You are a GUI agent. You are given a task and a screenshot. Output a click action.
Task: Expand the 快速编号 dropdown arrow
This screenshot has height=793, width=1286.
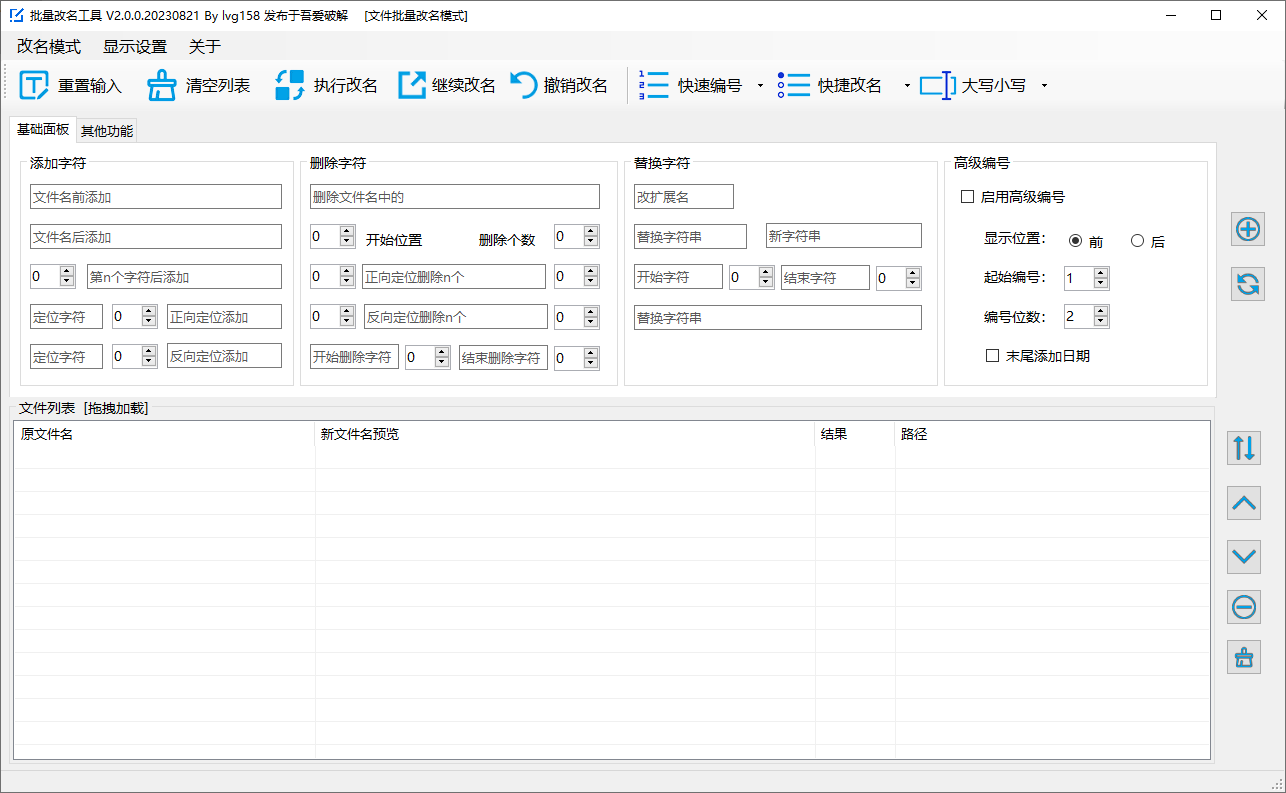(x=760, y=86)
